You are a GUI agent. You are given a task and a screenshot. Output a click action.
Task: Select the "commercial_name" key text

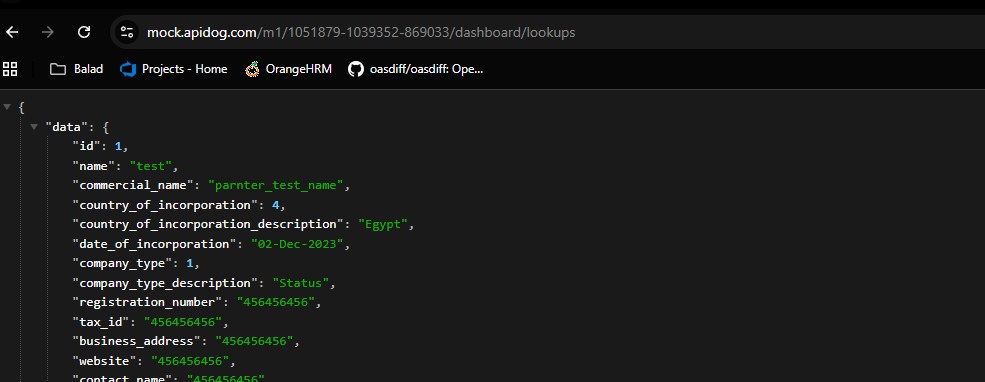(x=133, y=185)
